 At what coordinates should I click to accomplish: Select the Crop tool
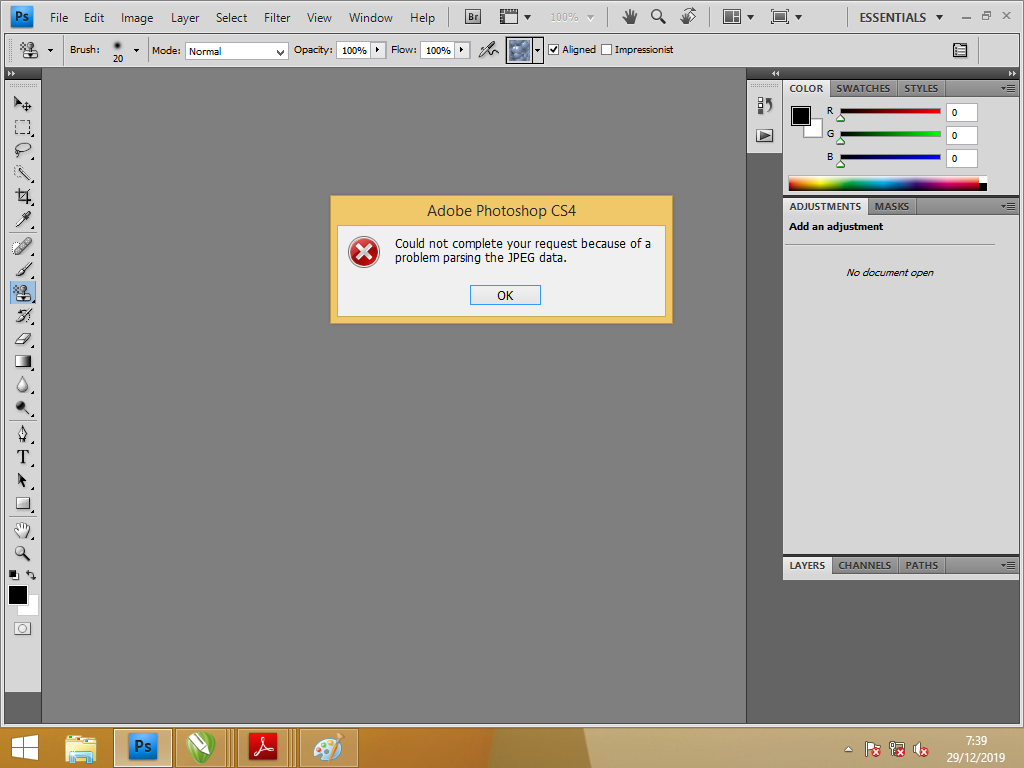(23, 196)
